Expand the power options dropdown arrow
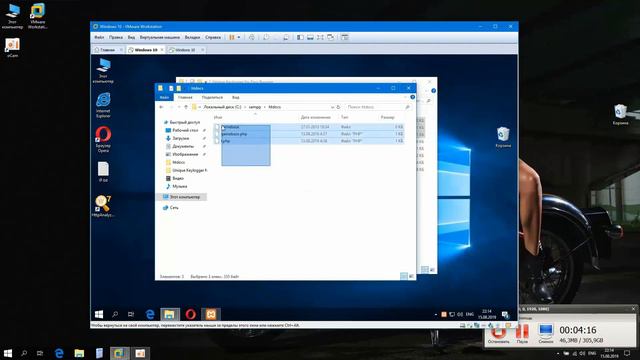The image size is (640, 360). (239, 37)
